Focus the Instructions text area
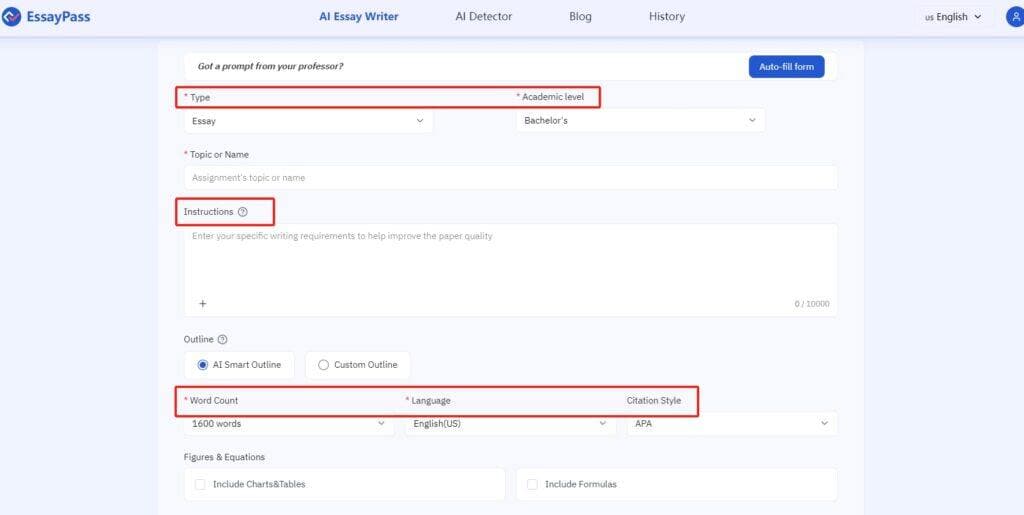The width and height of the screenshot is (1024, 515). [511, 270]
